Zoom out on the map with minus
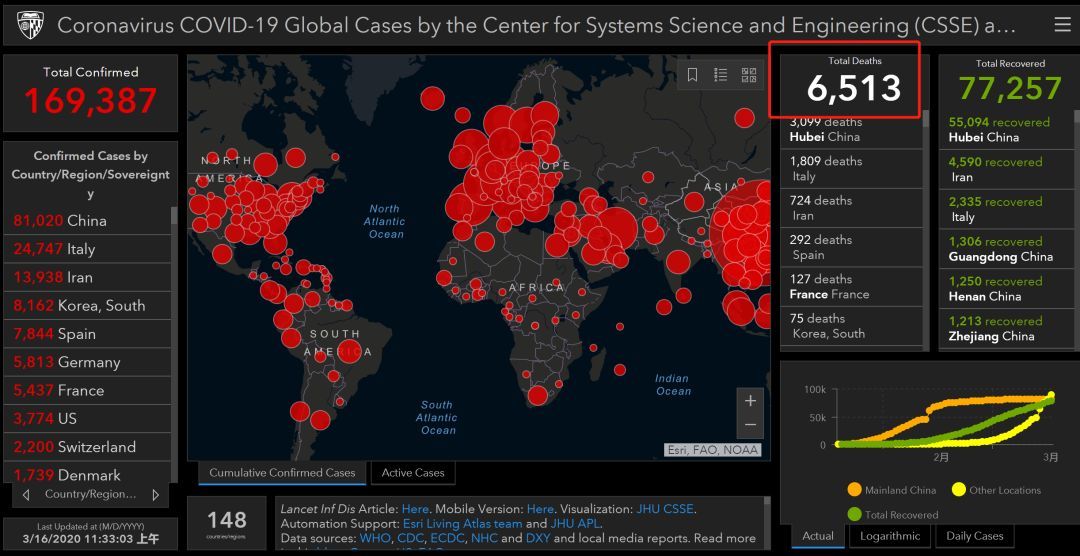Image resolution: width=1080 pixels, height=556 pixels. (x=750, y=426)
